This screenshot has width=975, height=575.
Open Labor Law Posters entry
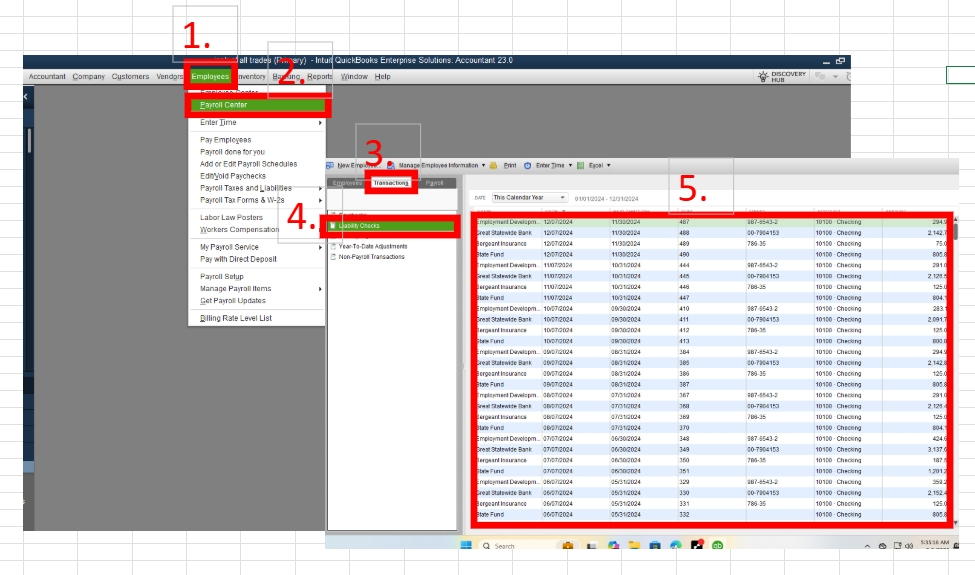pyautogui.click(x=231, y=218)
